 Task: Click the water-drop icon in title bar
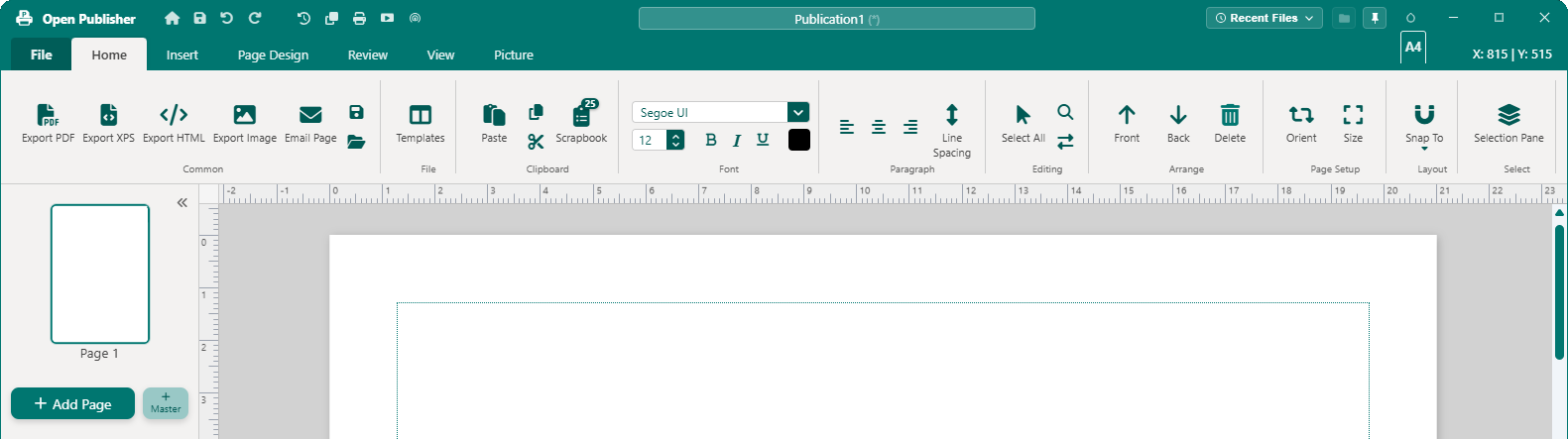point(1410,18)
